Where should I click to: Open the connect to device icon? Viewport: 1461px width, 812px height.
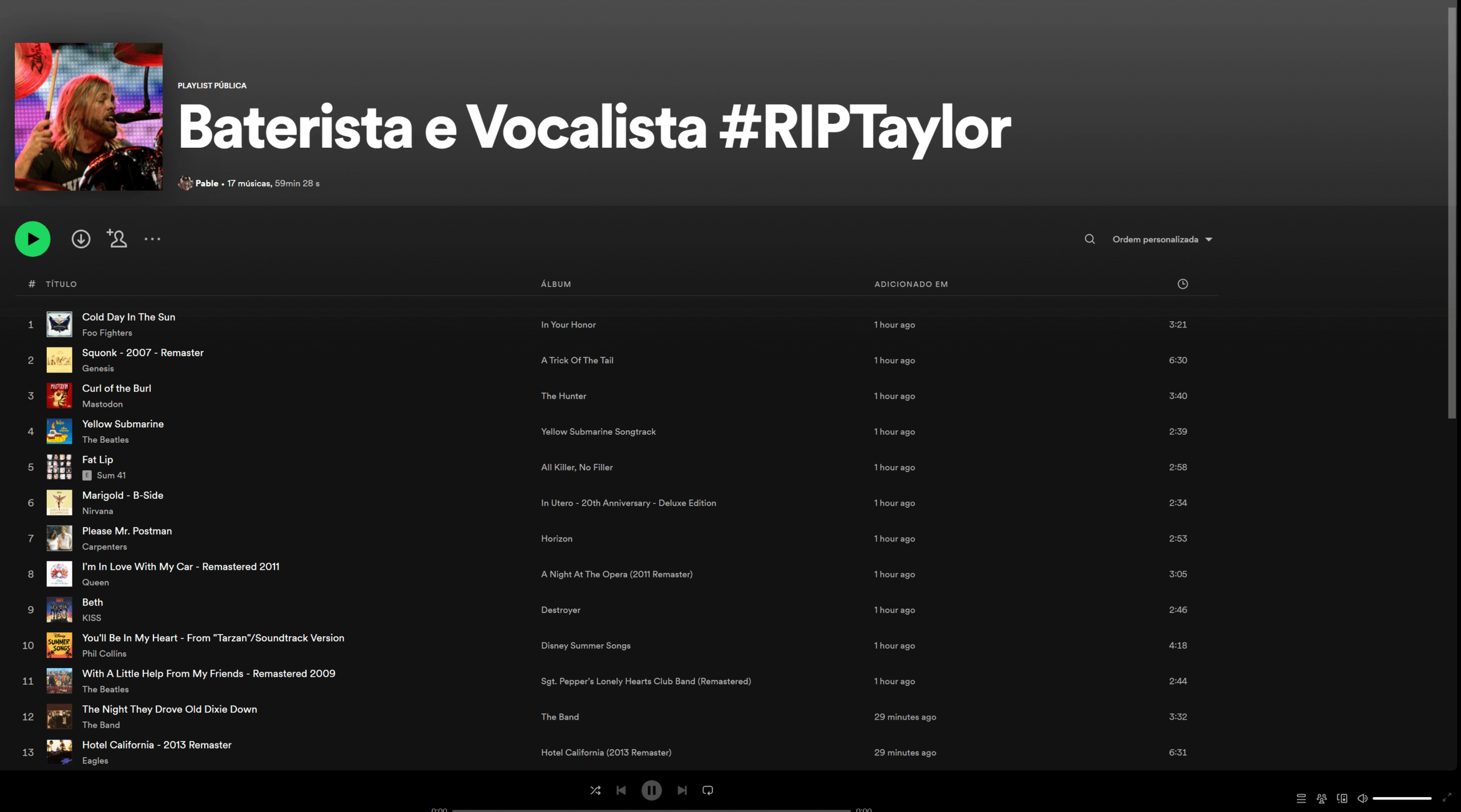point(1342,798)
